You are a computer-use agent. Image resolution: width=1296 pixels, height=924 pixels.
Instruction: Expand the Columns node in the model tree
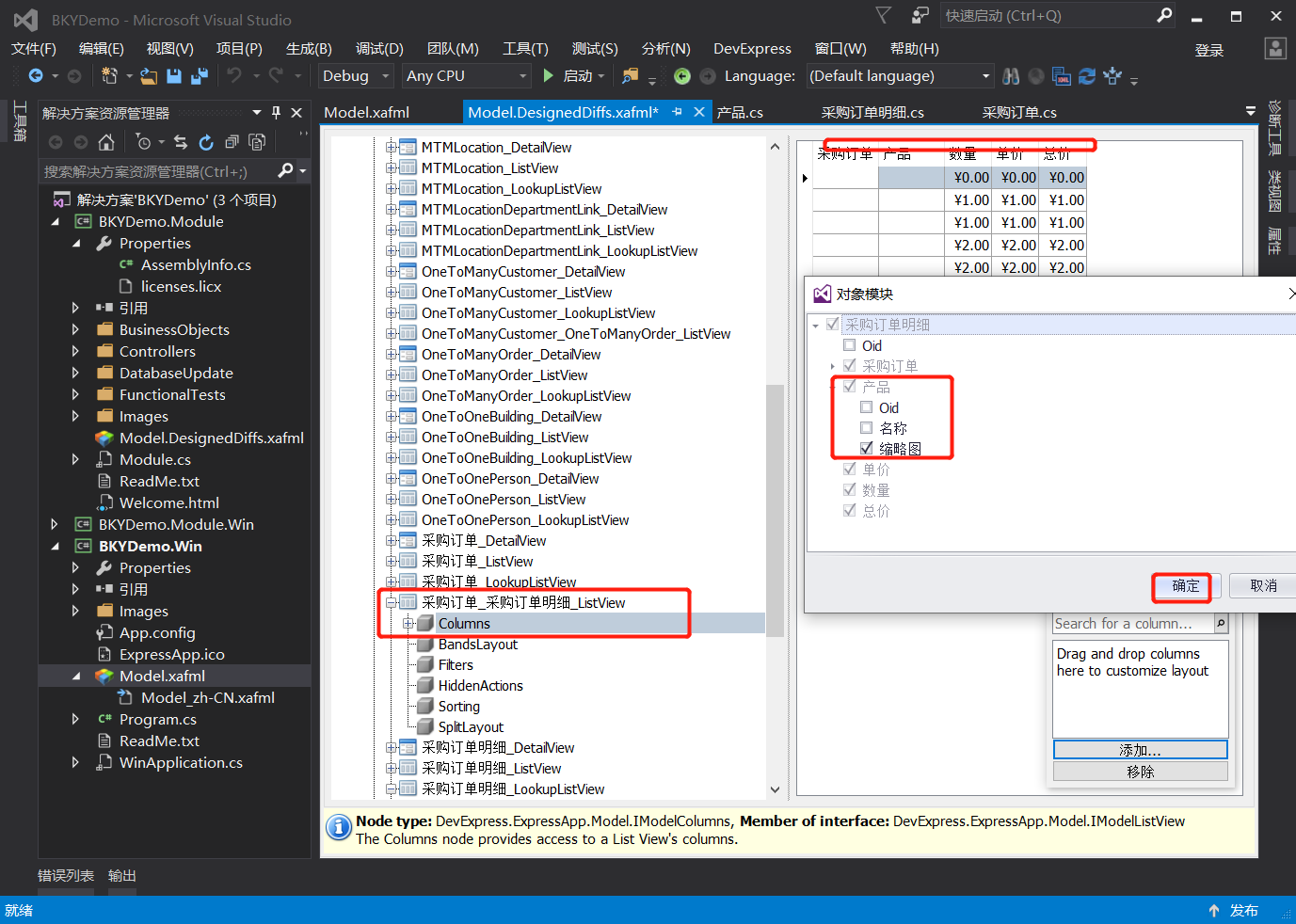pos(408,624)
